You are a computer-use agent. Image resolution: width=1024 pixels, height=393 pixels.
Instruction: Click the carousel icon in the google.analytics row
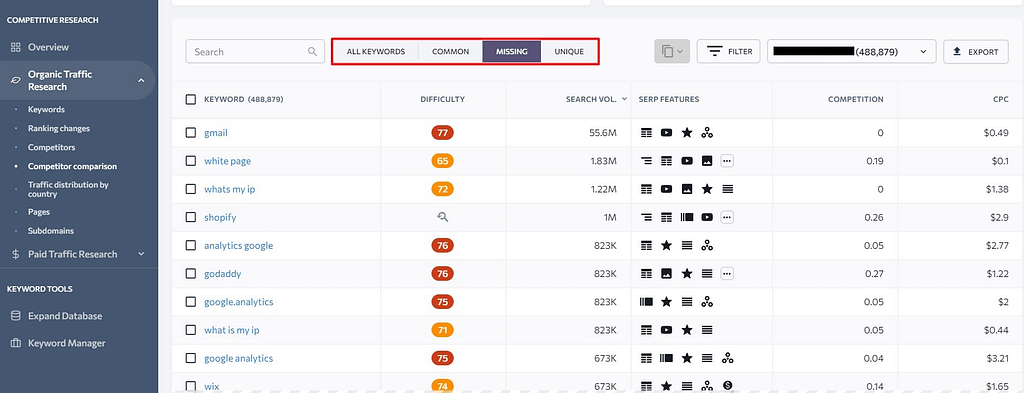point(646,302)
